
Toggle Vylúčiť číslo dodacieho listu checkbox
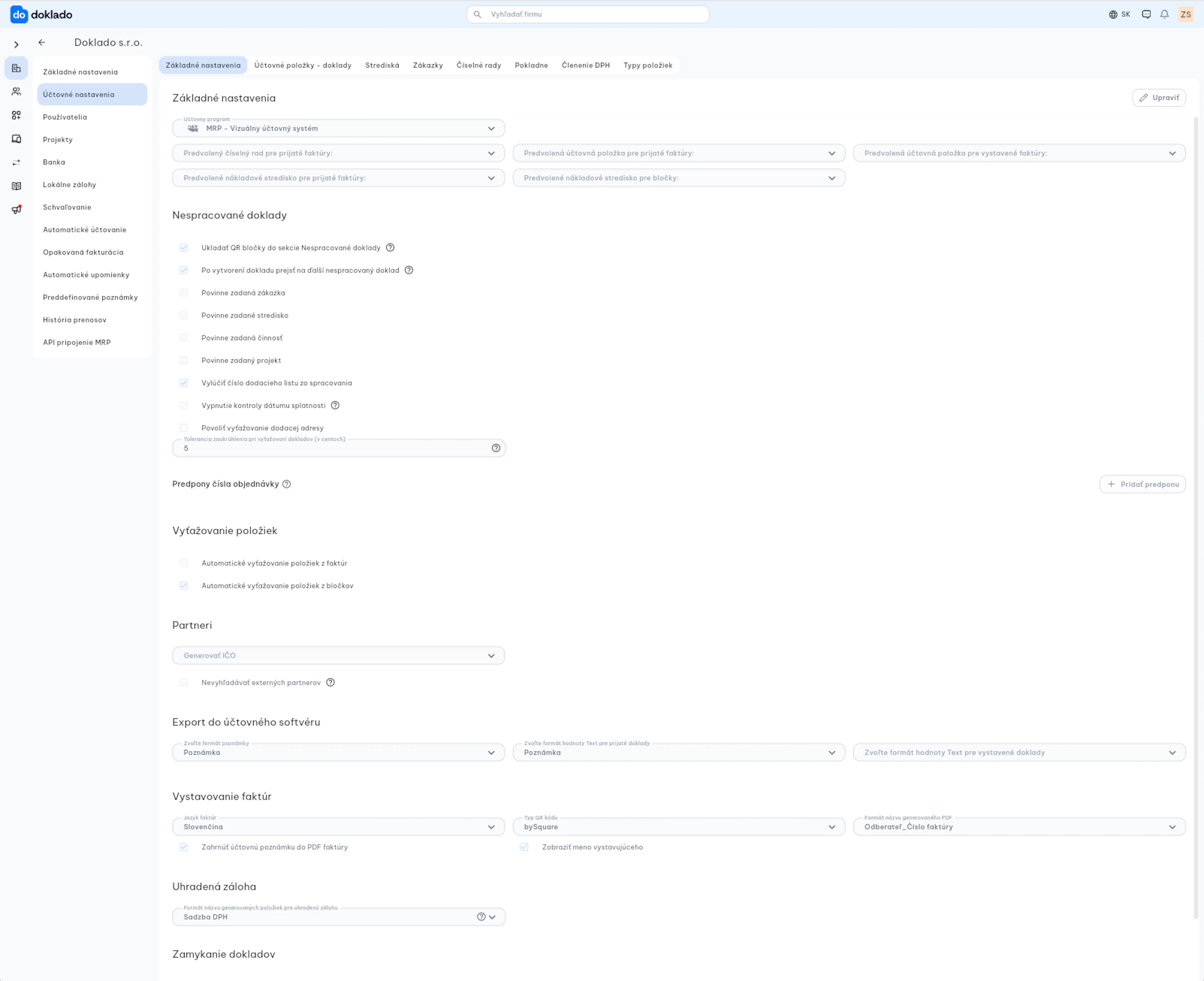click(184, 383)
